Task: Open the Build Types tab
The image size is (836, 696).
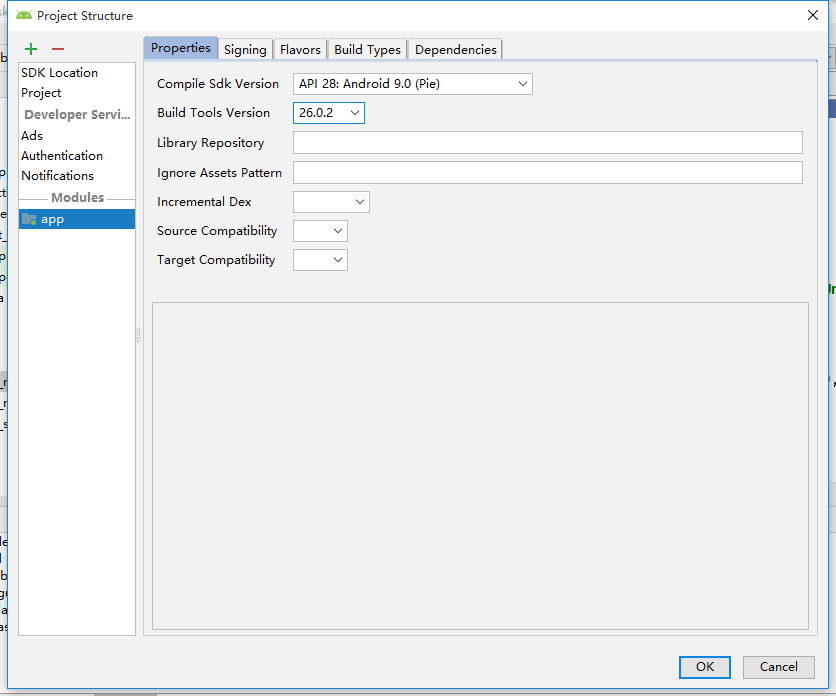Action: [x=366, y=48]
